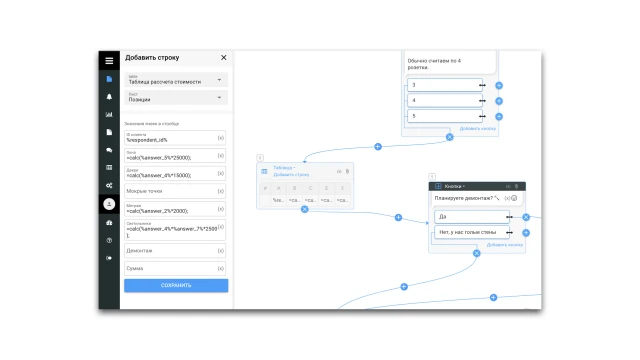Viewport: 640px width, 360px height.
Task: Open the gift icon in sidebar
Action: coord(109,222)
